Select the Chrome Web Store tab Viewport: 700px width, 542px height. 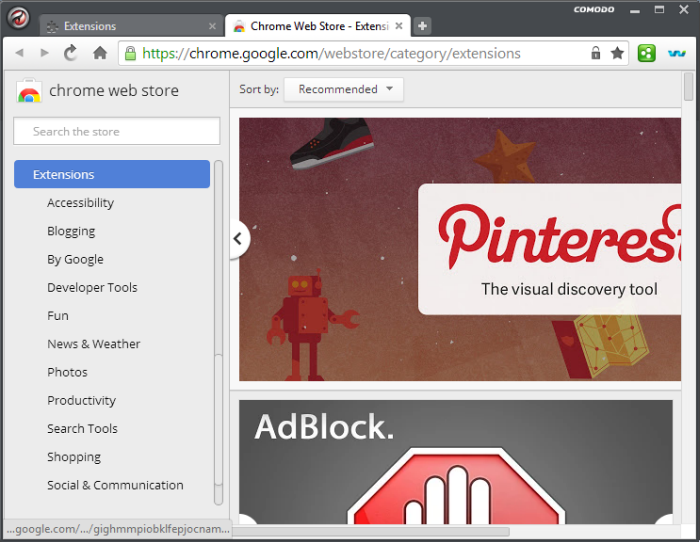tap(317, 26)
